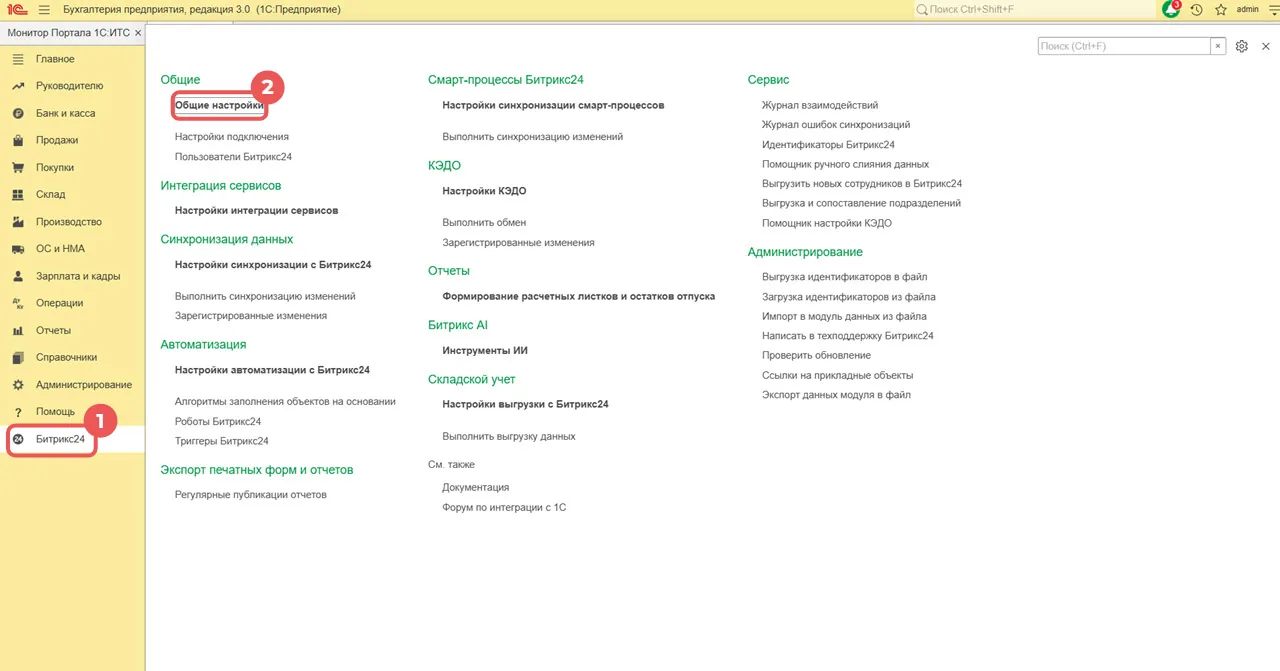Open the history clock icon

(1196, 9)
